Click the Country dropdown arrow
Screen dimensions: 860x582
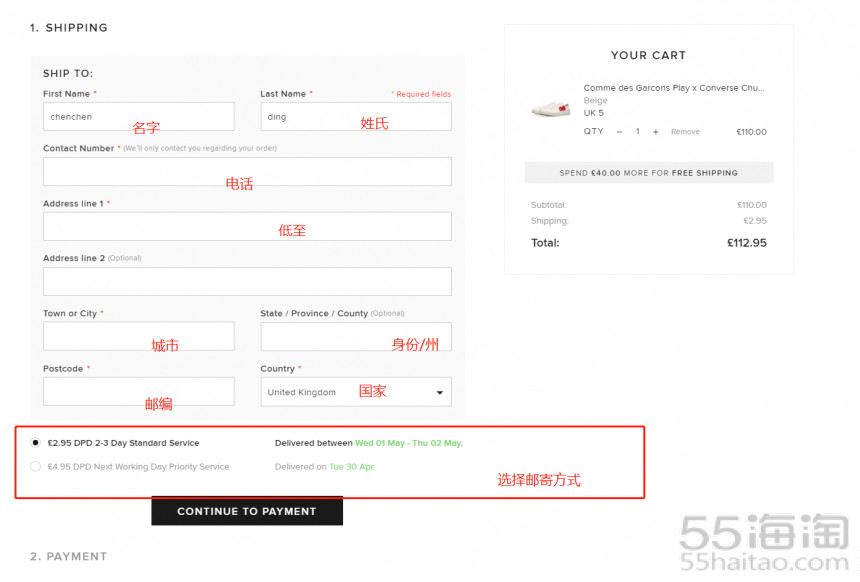pos(439,393)
